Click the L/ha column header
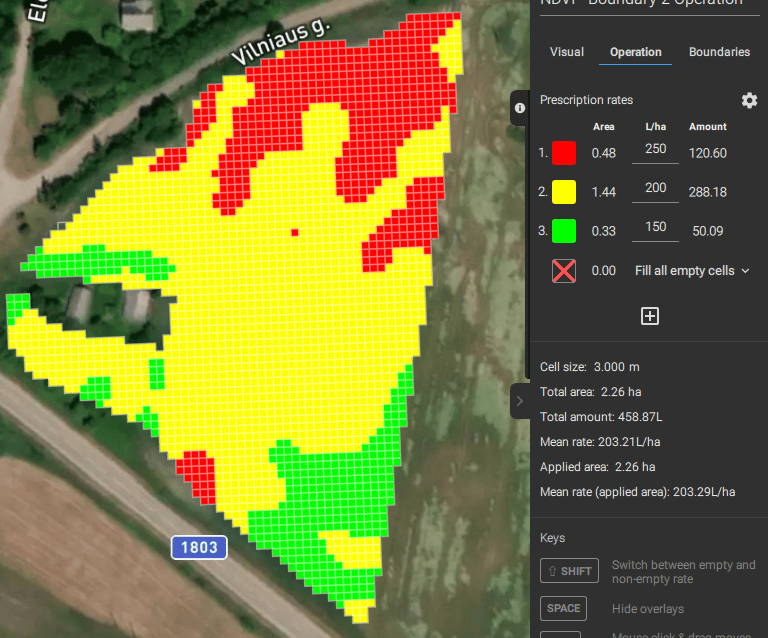Viewport: 768px width, 638px height. [x=655, y=126]
